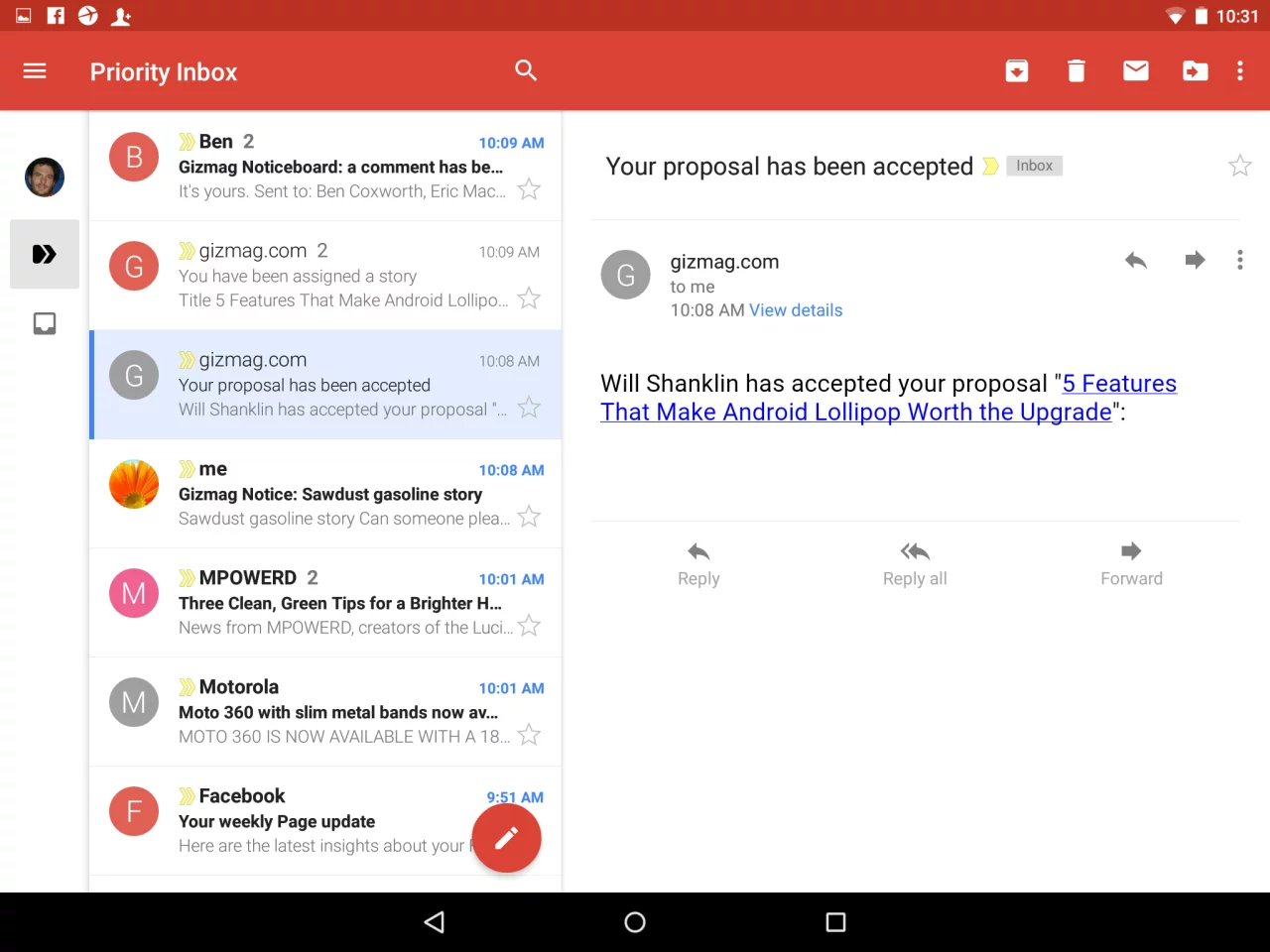The image size is (1270, 952).
Task: Open the navigation drawer menu
Action: pyautogui.click(x=35, y=70)
